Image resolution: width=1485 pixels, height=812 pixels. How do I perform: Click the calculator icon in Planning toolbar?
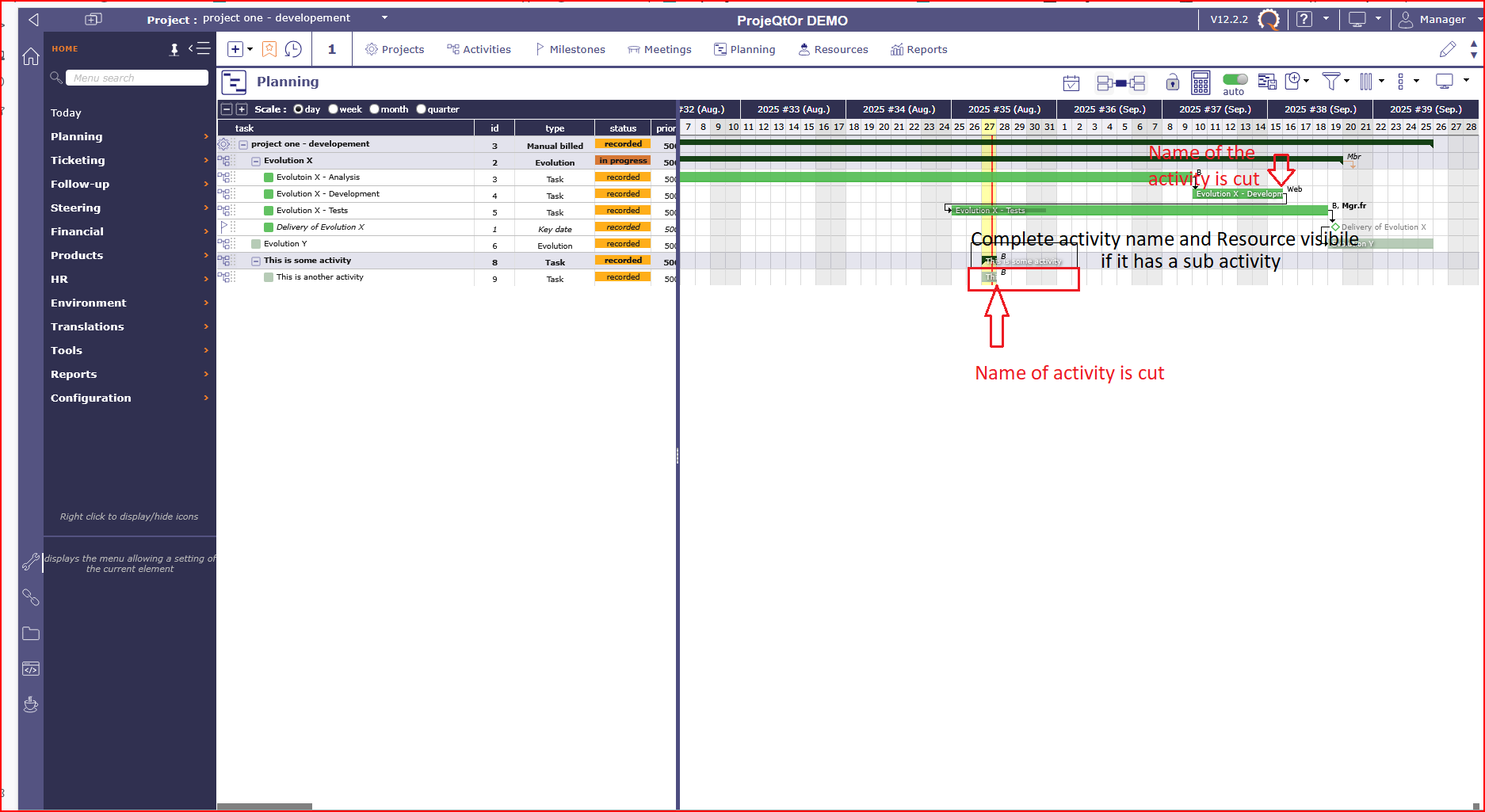coord(1201,82)
